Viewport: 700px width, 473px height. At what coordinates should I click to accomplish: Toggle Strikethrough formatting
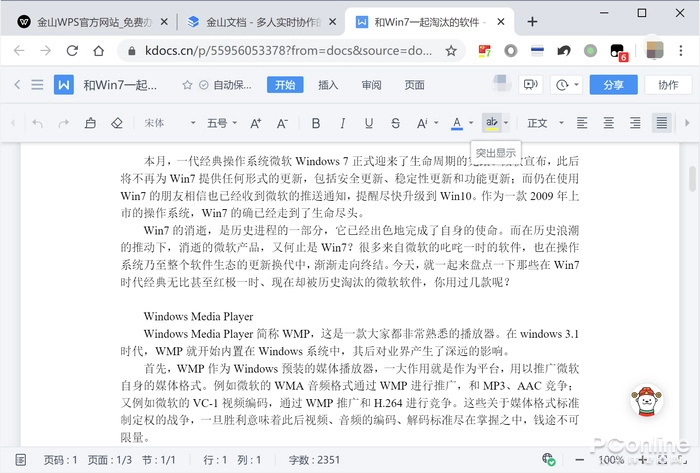(396, 123)
